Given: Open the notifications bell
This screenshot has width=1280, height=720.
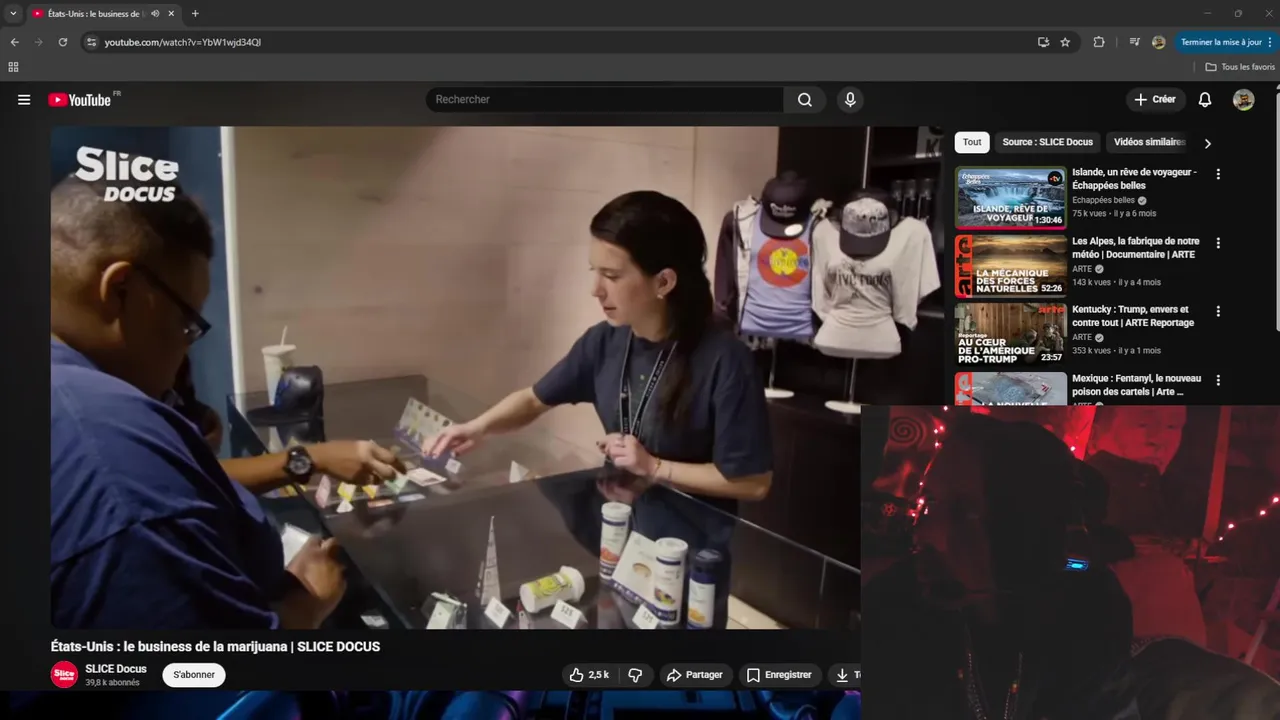Looking at the screenshot, I should point(1205,100).
